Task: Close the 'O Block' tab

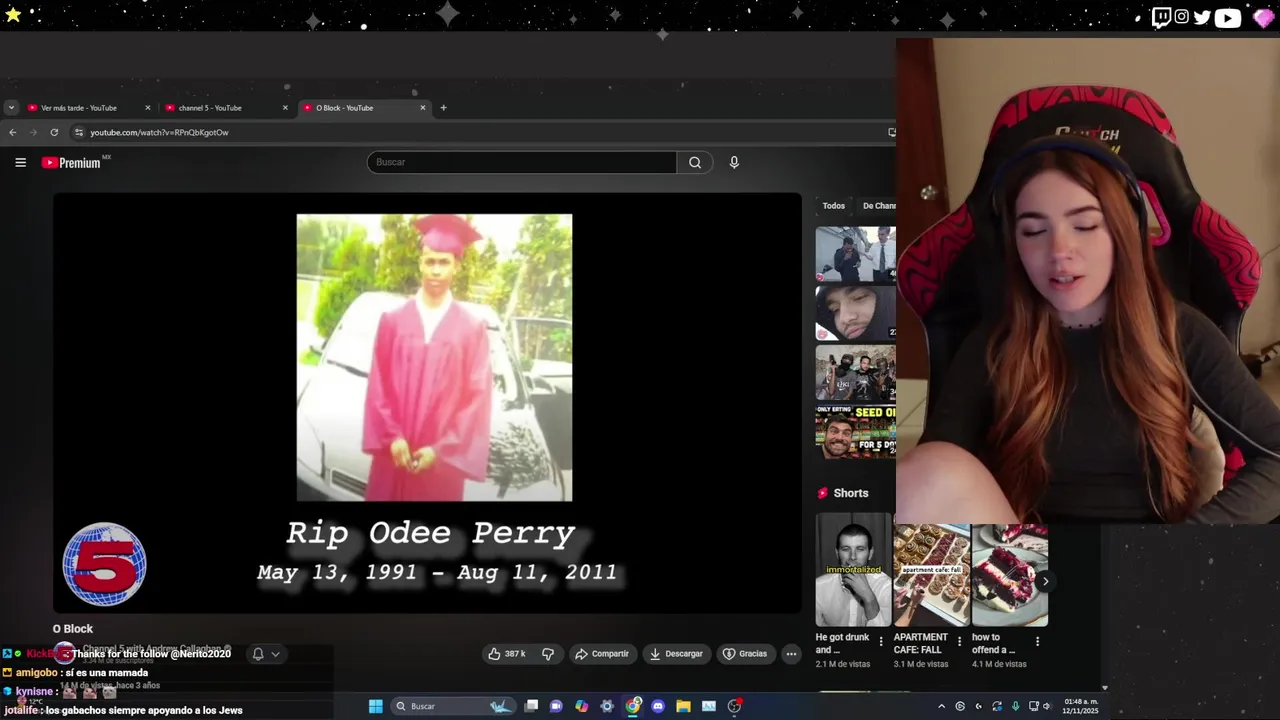Action: (x=422, y=108)
